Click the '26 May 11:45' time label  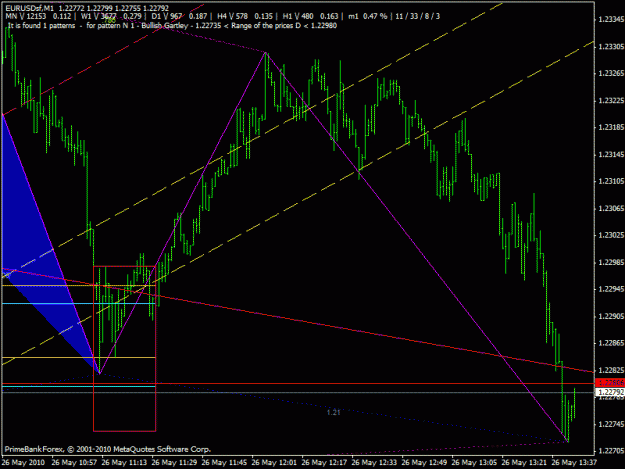coord(224,463)
